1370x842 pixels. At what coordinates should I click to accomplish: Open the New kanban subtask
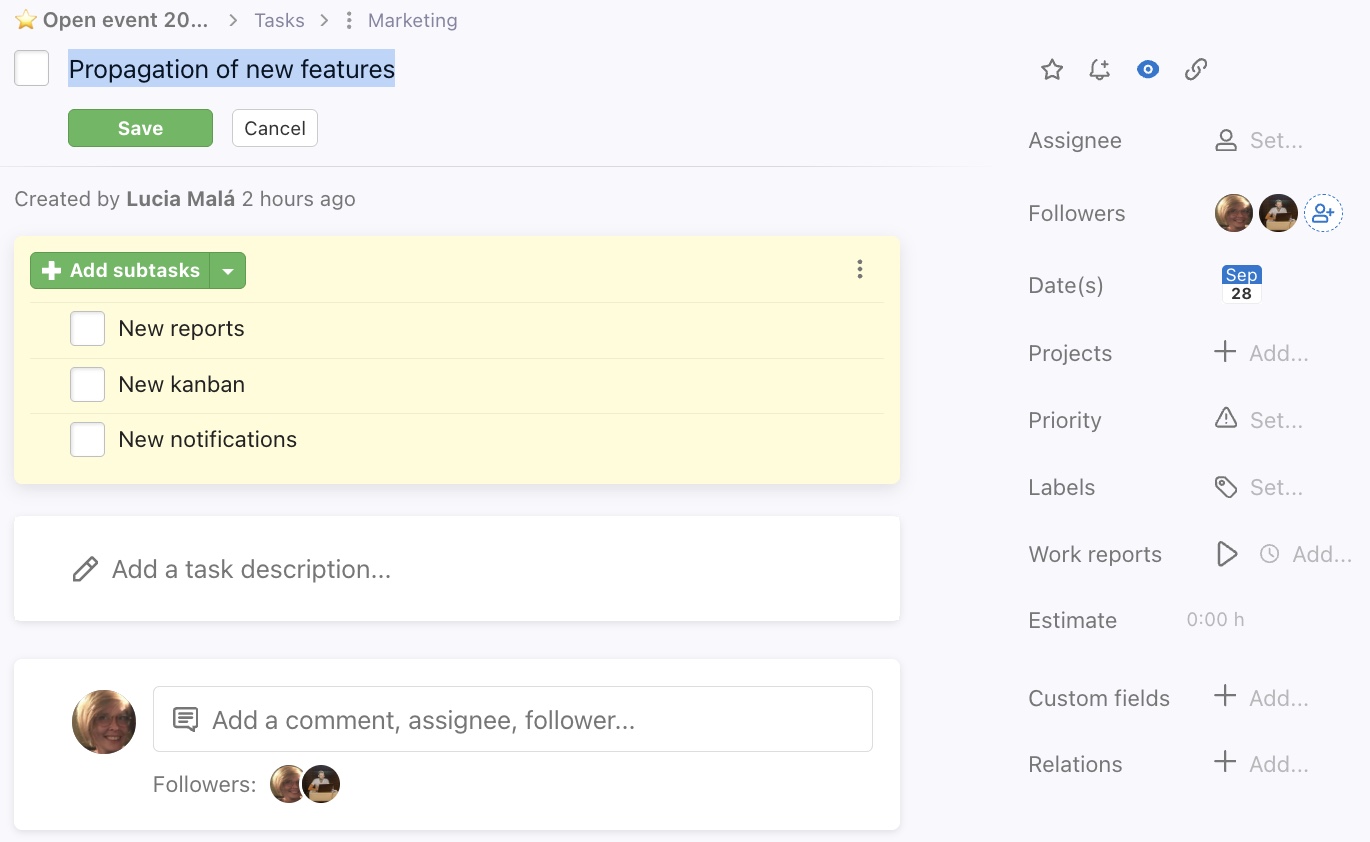[181, 384]
